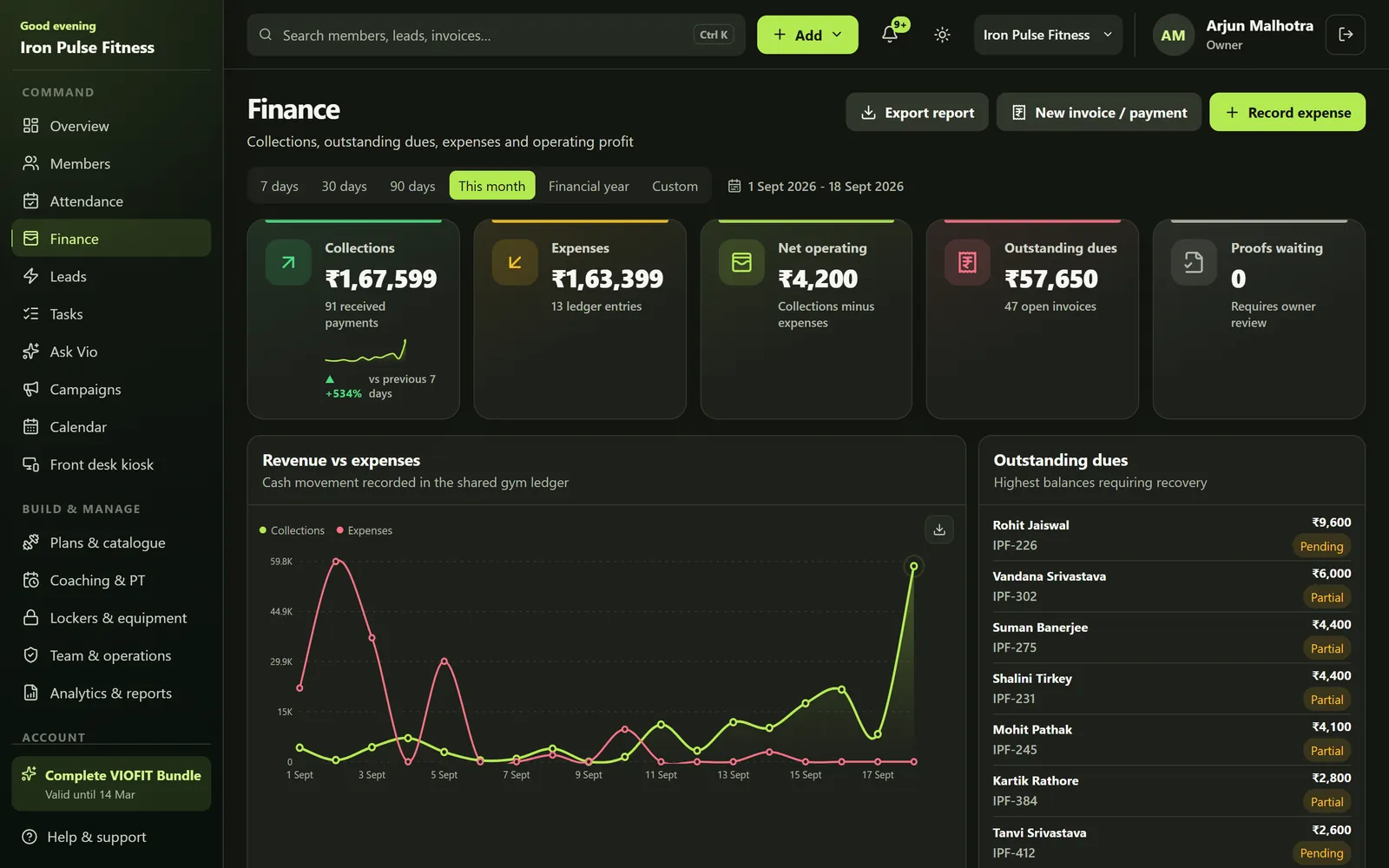Open Leads section

tap(111, 276)
